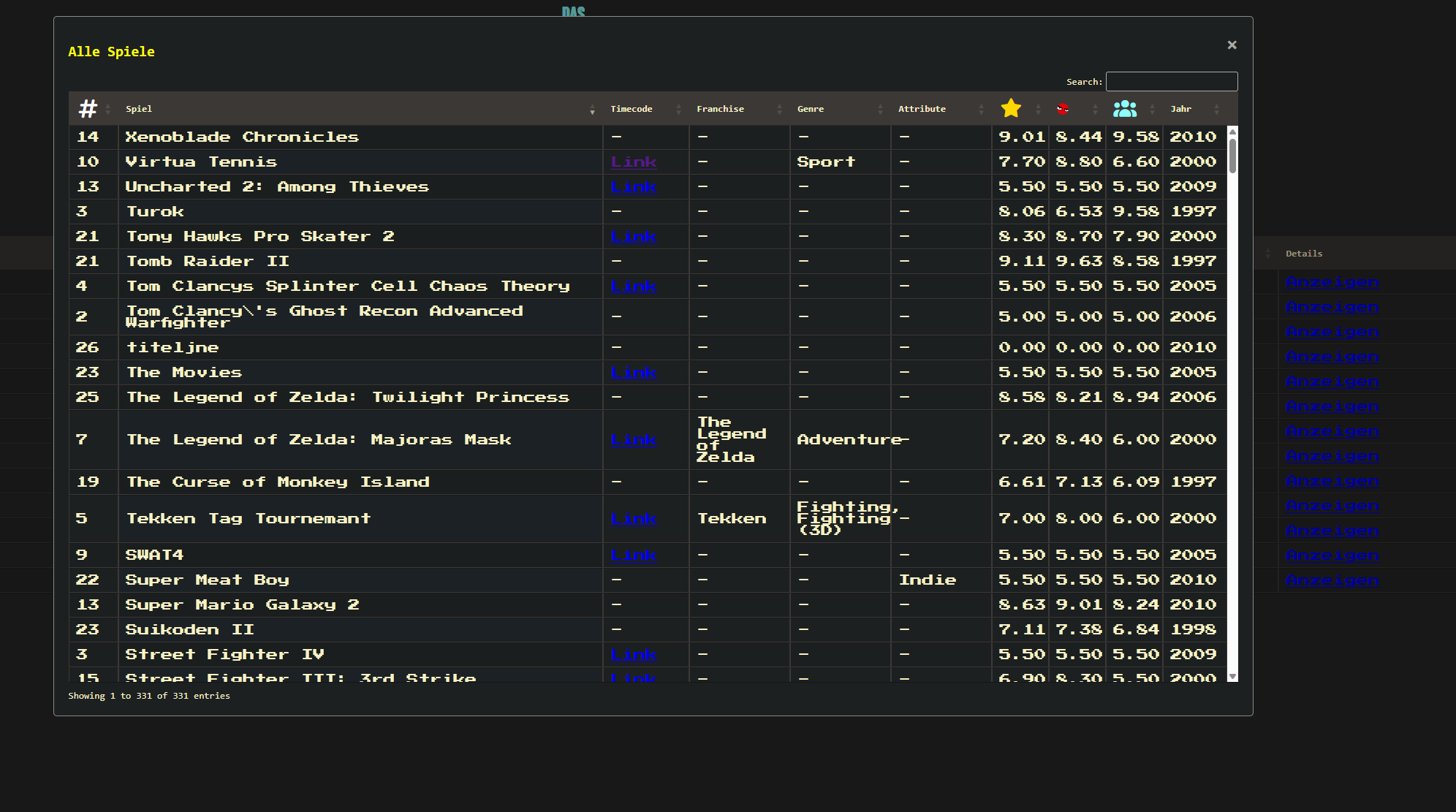Click scrollbar down arrow in table

click(x=1232, y=677)
